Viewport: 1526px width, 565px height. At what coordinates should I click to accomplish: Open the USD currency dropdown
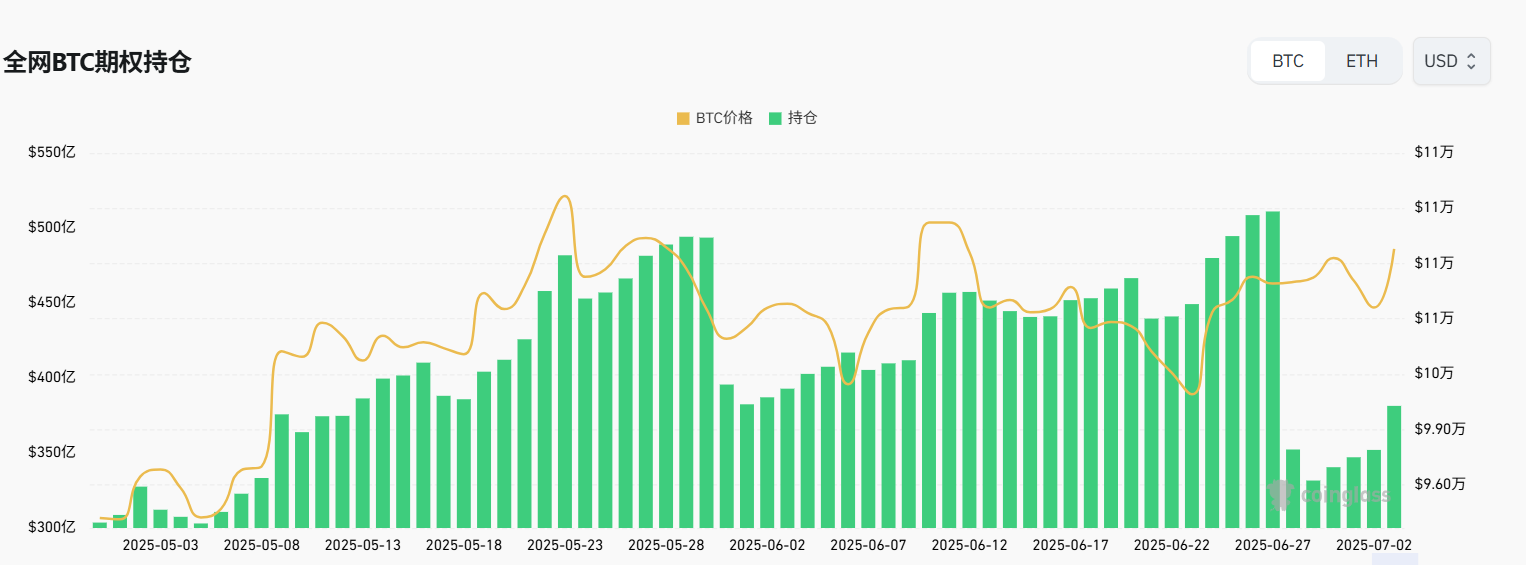coord(1450,61)
